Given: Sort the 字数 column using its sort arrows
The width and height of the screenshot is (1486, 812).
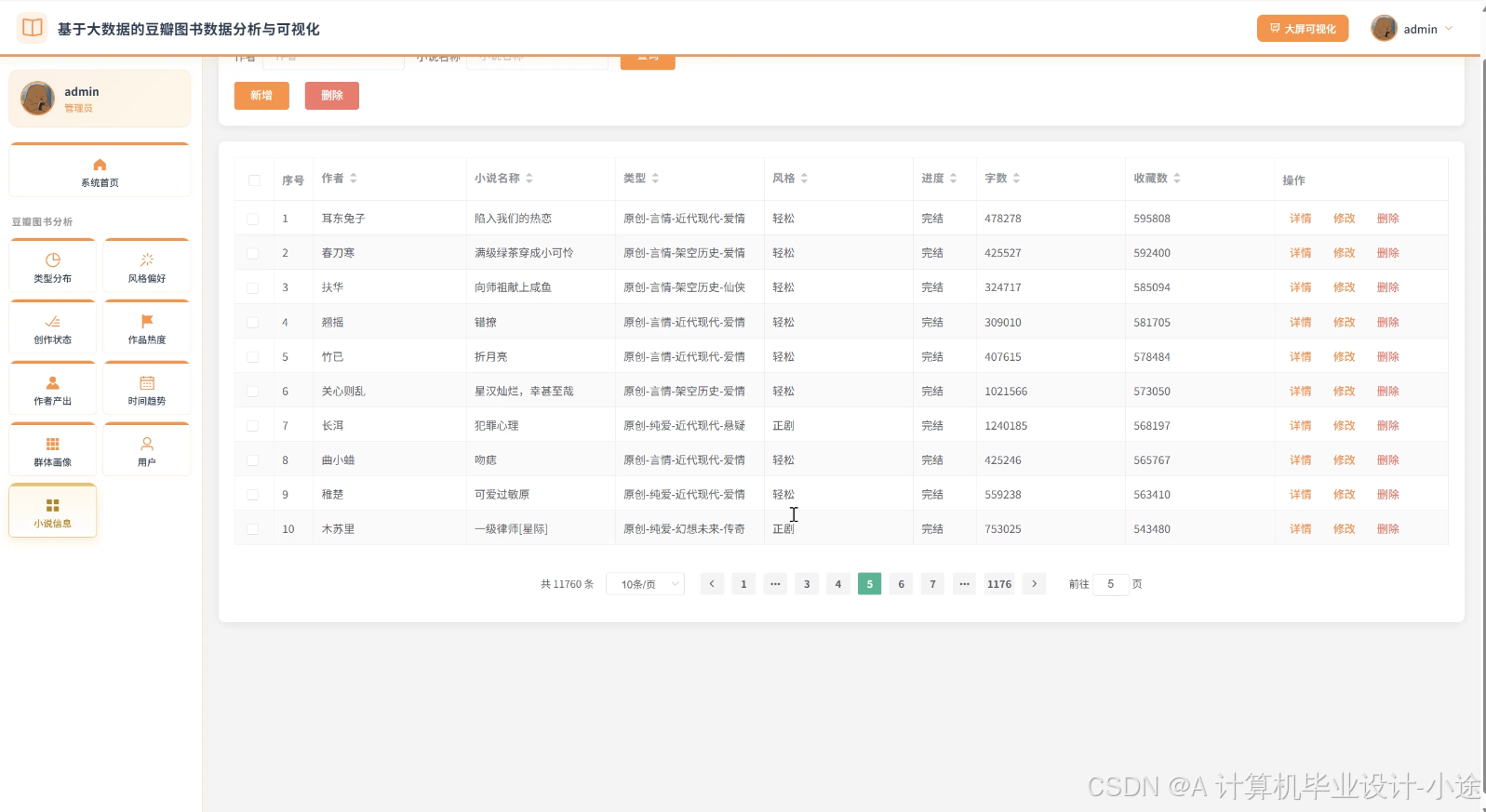Looking at the screenshot, I should [1016, 178].
